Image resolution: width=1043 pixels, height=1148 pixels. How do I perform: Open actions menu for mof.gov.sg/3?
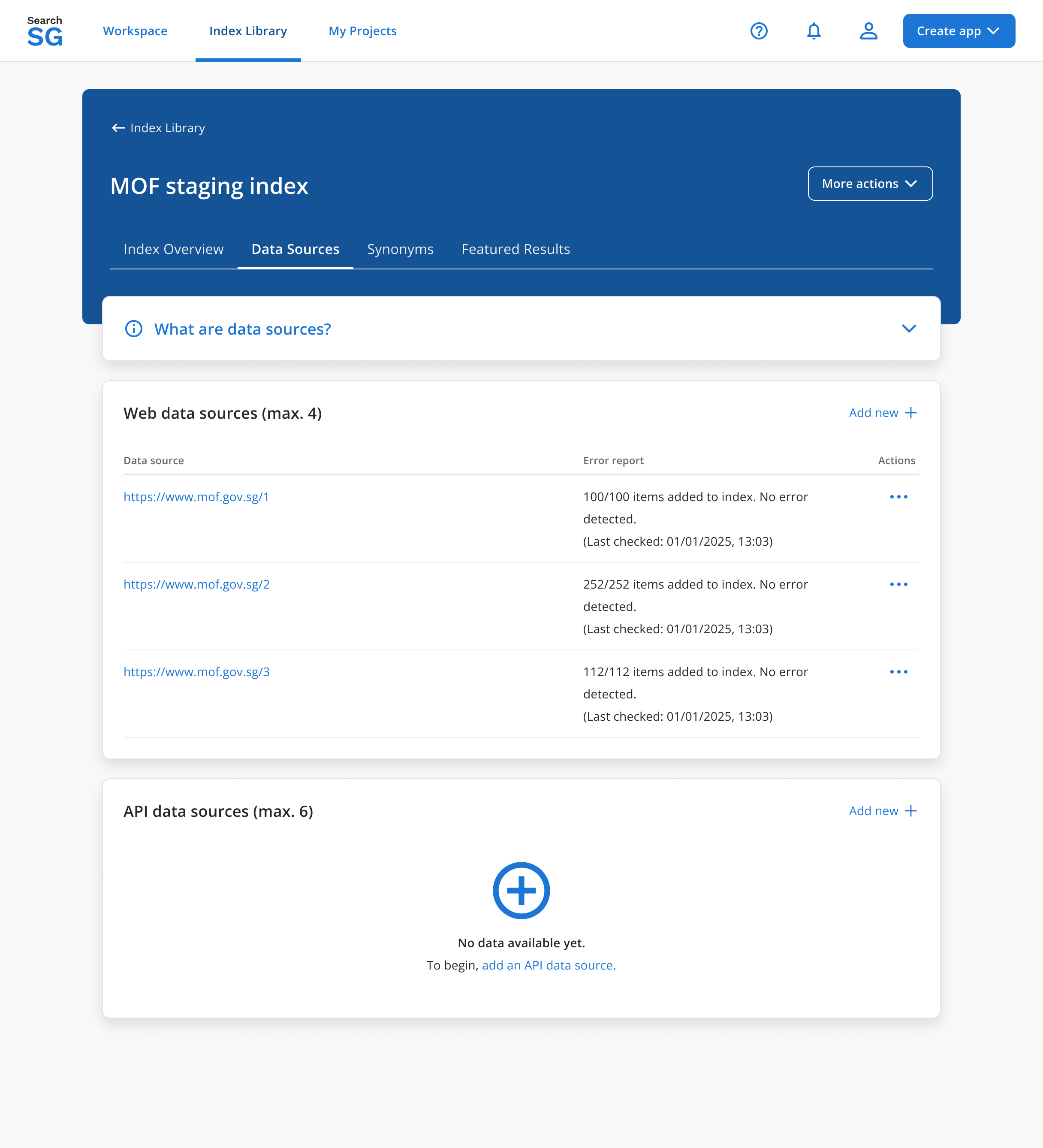pos(898,671)
